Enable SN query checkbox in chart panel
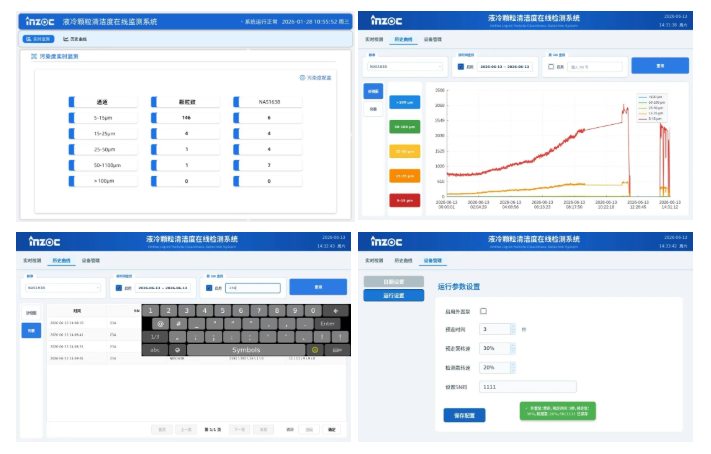Image resolution: width=711 pixels, height=454 pixels. click(x=551, y=67)
